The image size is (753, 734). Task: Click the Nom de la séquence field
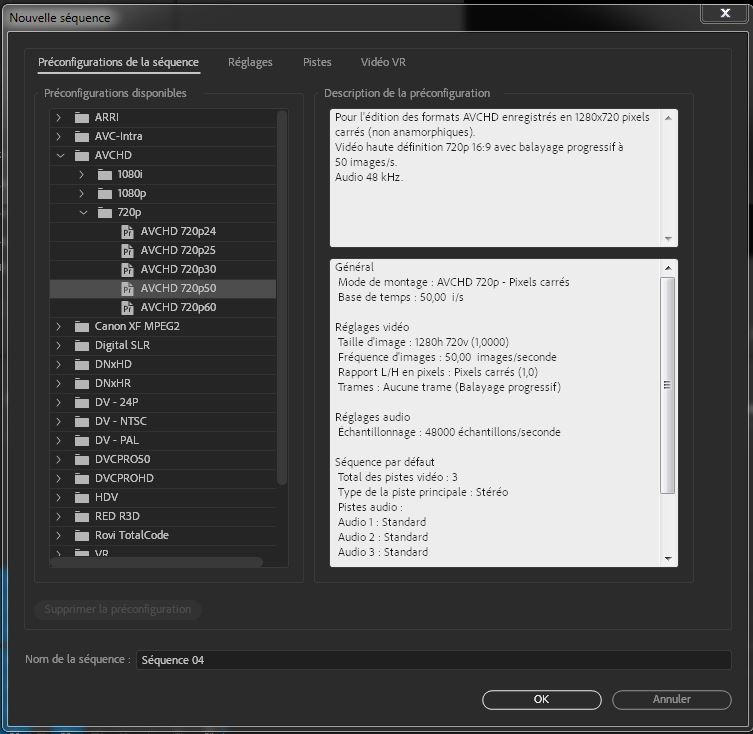[434, 660]
